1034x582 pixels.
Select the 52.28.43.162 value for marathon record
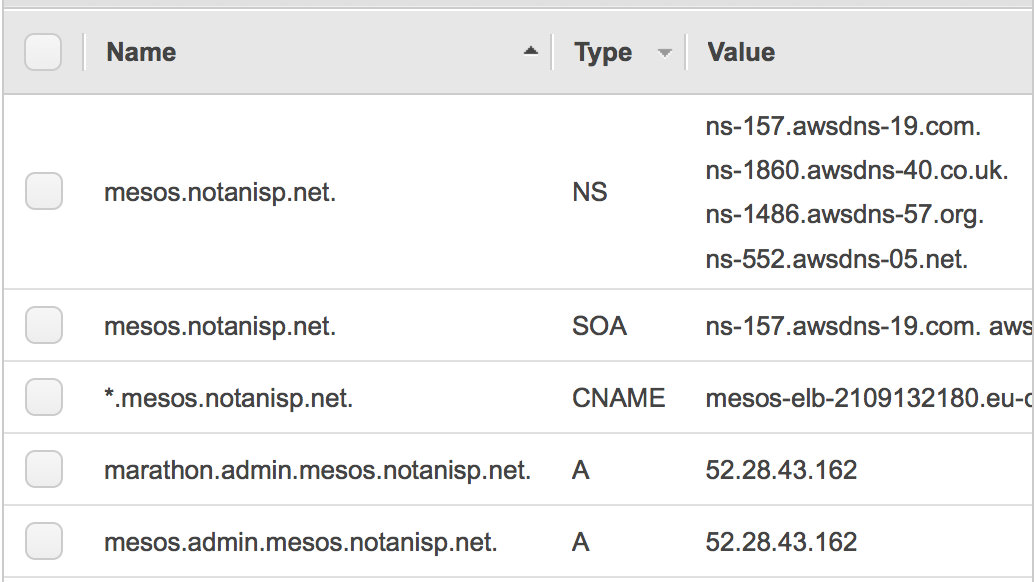click(x=781, y=470)
